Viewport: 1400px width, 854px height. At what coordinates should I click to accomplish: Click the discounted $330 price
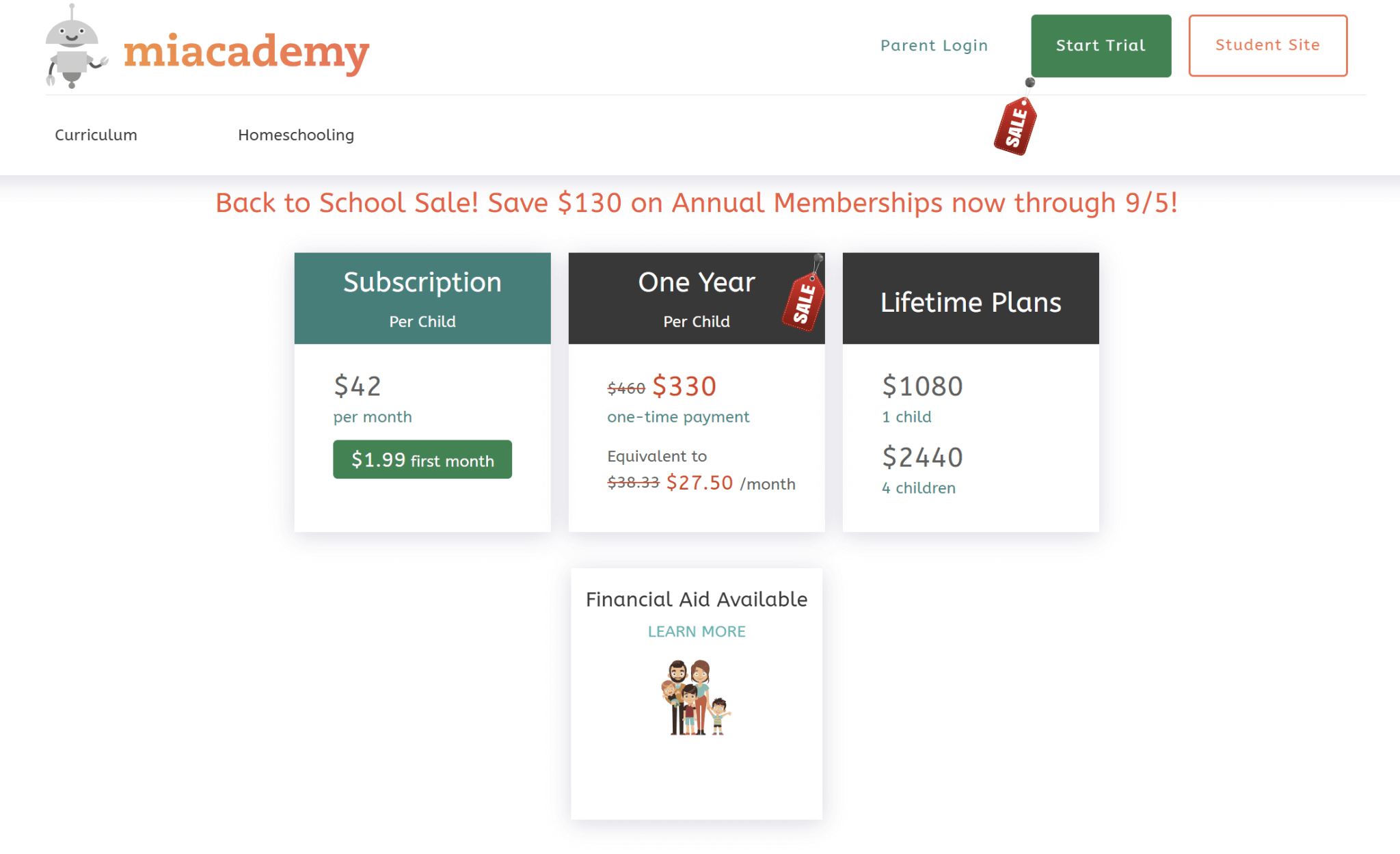pyautogui.click(x=684, y=386)
